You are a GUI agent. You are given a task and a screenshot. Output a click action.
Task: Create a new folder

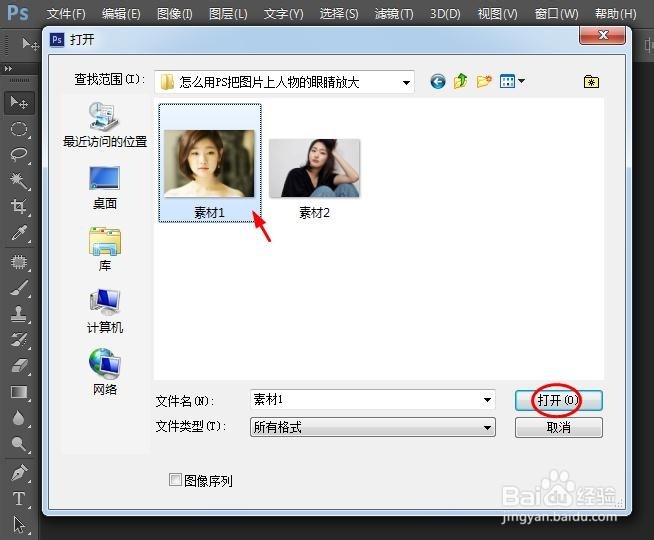point(484,81)
